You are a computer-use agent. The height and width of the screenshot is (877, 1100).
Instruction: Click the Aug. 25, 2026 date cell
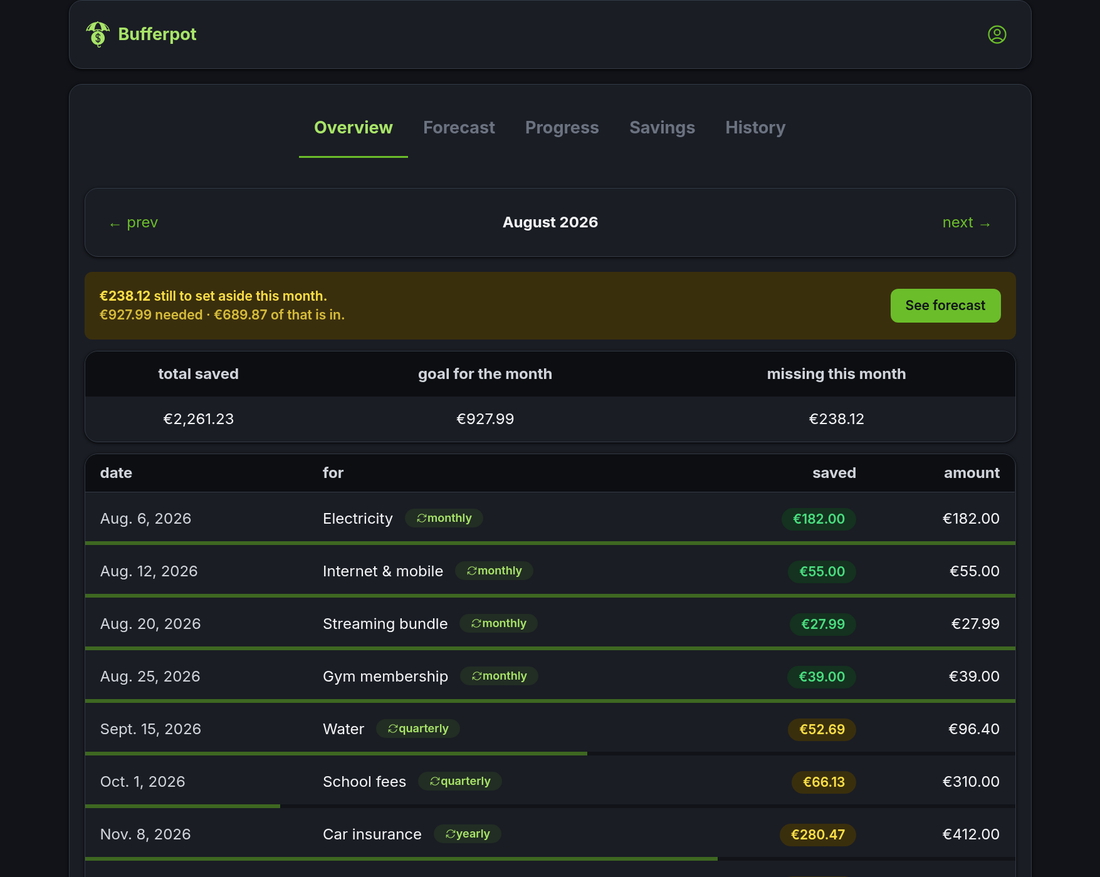[150, 676]
